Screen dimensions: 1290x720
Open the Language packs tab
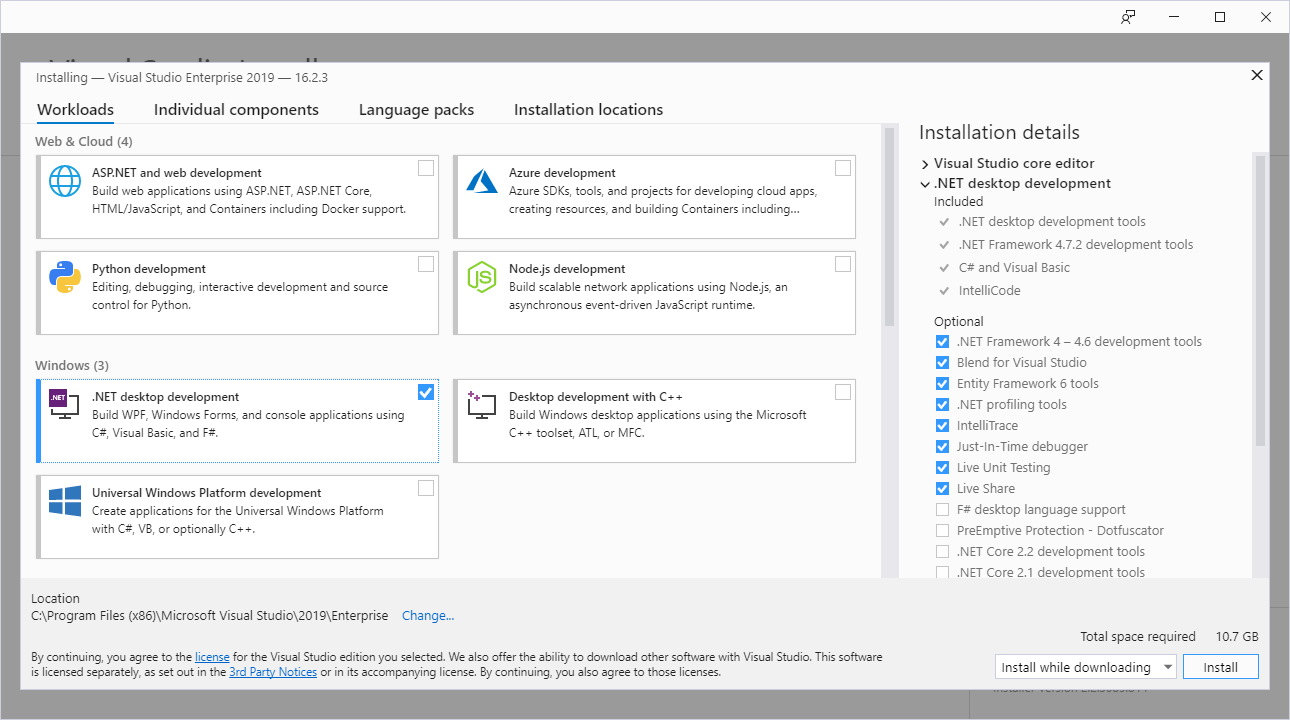tap(416, 110)
